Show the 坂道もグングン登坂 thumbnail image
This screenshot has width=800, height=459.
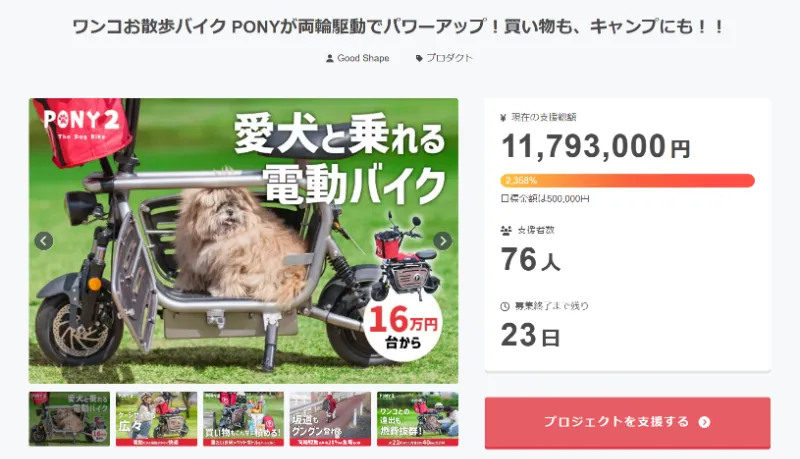coord(330,418)
